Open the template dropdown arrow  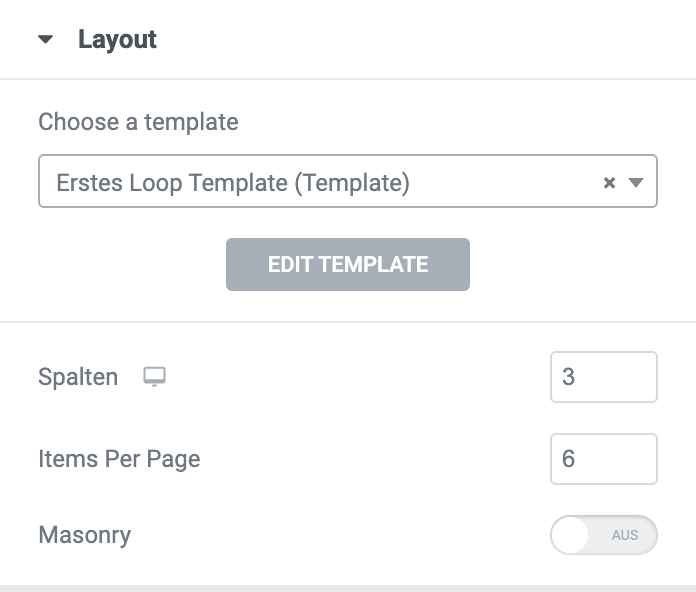636,182
